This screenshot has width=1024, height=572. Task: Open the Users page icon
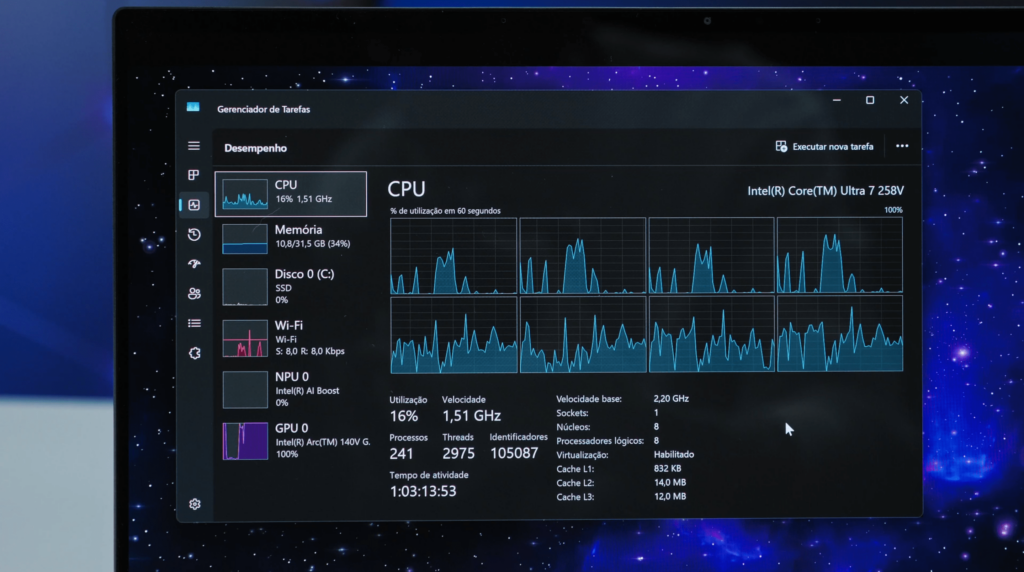pyautogui.click(x=194, y=294)
